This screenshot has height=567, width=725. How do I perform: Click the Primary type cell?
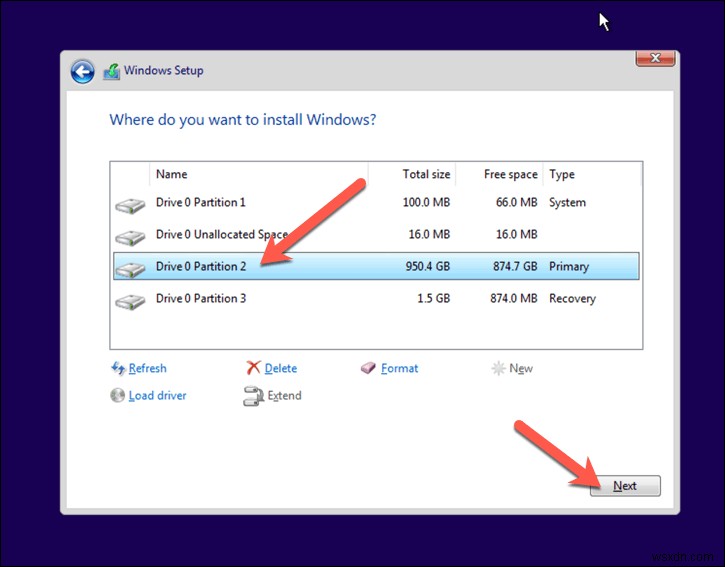(x=569, y=266)
